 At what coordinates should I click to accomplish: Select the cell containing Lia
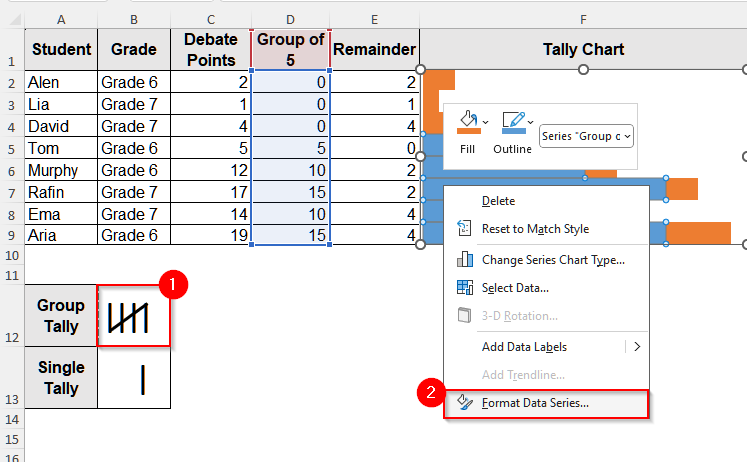pyautogui.click(x=61, y=104)
